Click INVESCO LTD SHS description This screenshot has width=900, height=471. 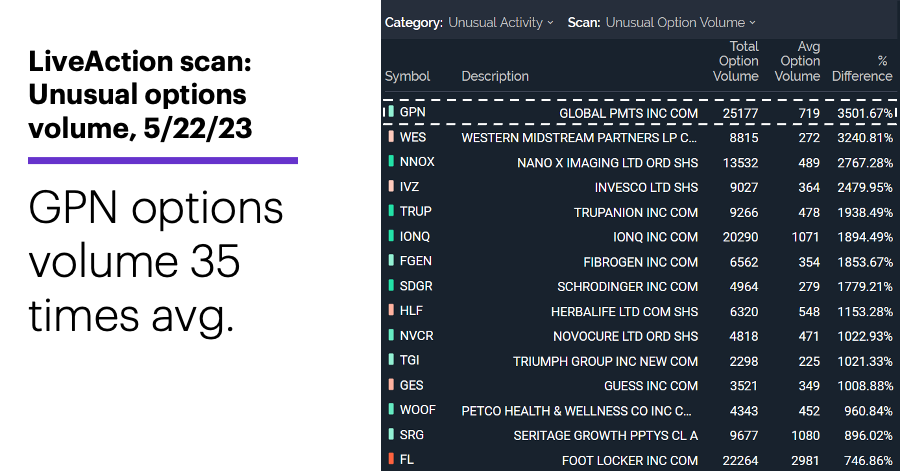pyautogui.click(x=646, y=188)
